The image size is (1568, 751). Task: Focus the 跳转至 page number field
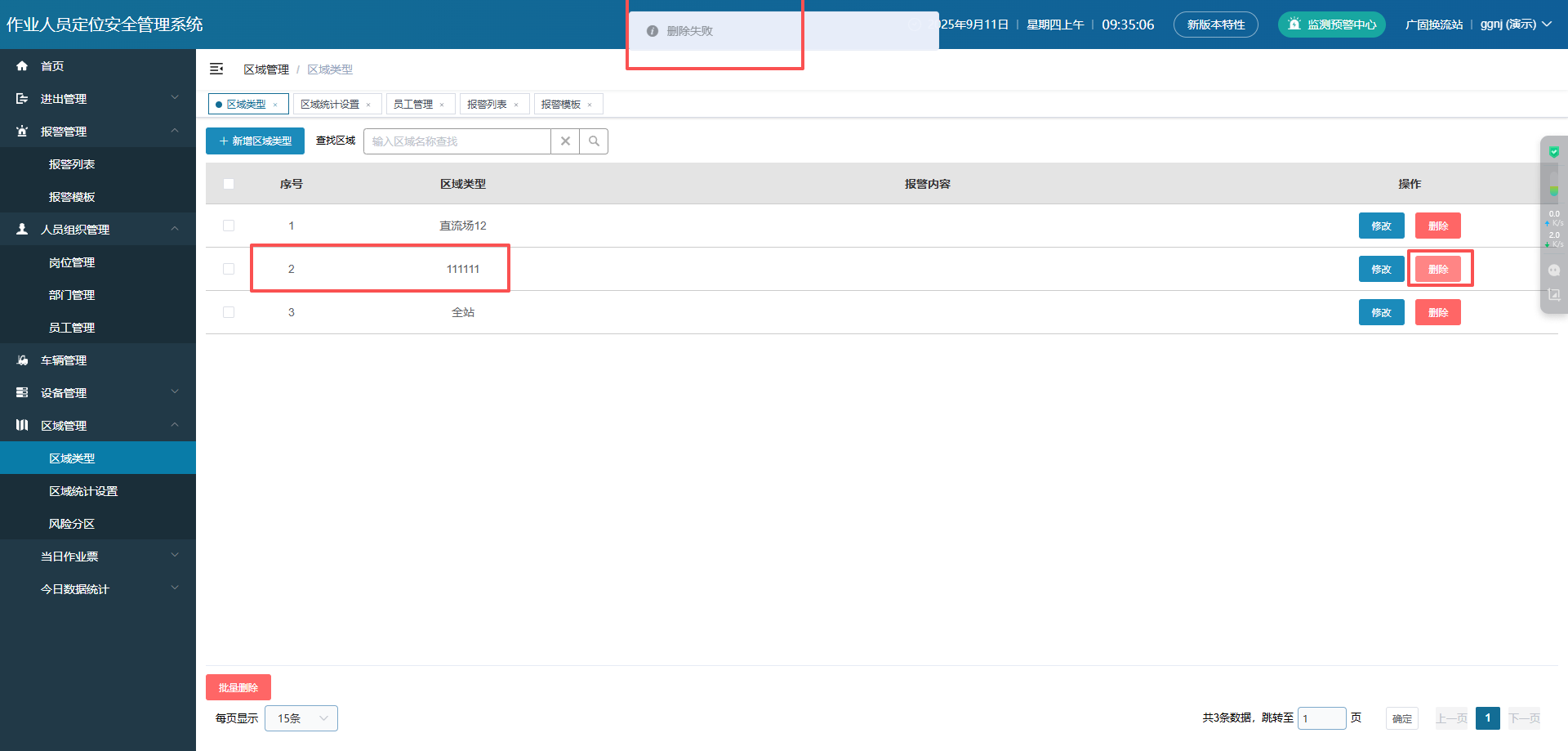point(1322,718)
